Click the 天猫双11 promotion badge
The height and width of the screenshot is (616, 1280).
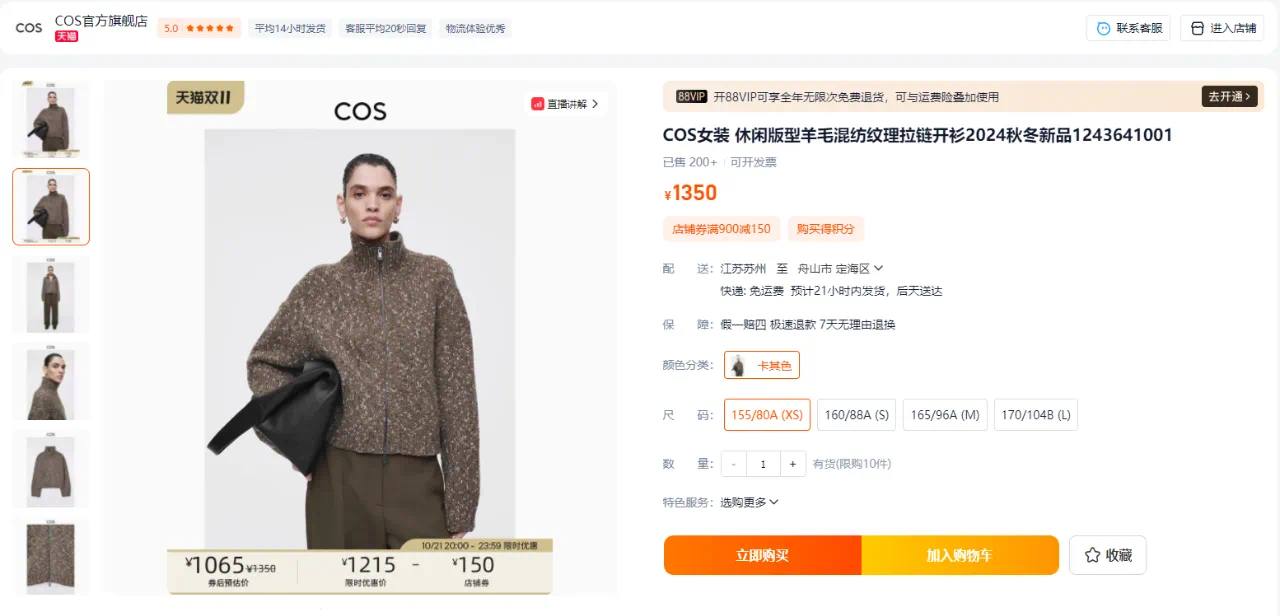pyautogui.click(x=205, y=97)
